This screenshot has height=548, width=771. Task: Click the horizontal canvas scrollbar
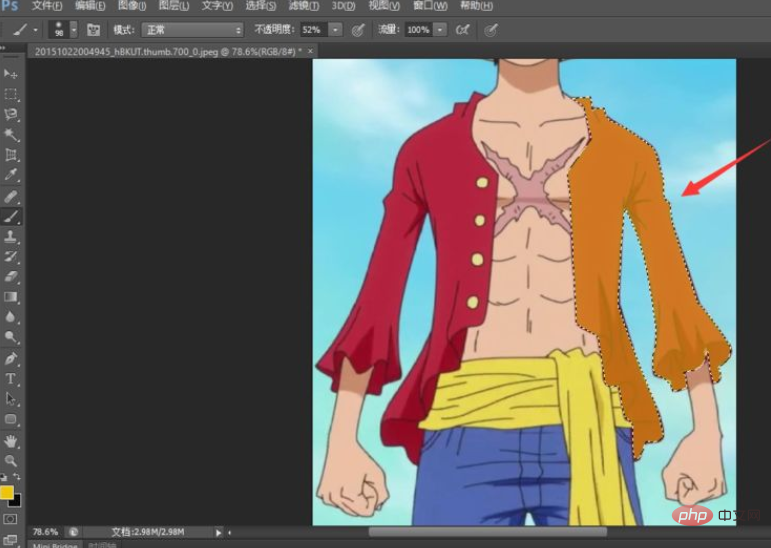point(487,532)
